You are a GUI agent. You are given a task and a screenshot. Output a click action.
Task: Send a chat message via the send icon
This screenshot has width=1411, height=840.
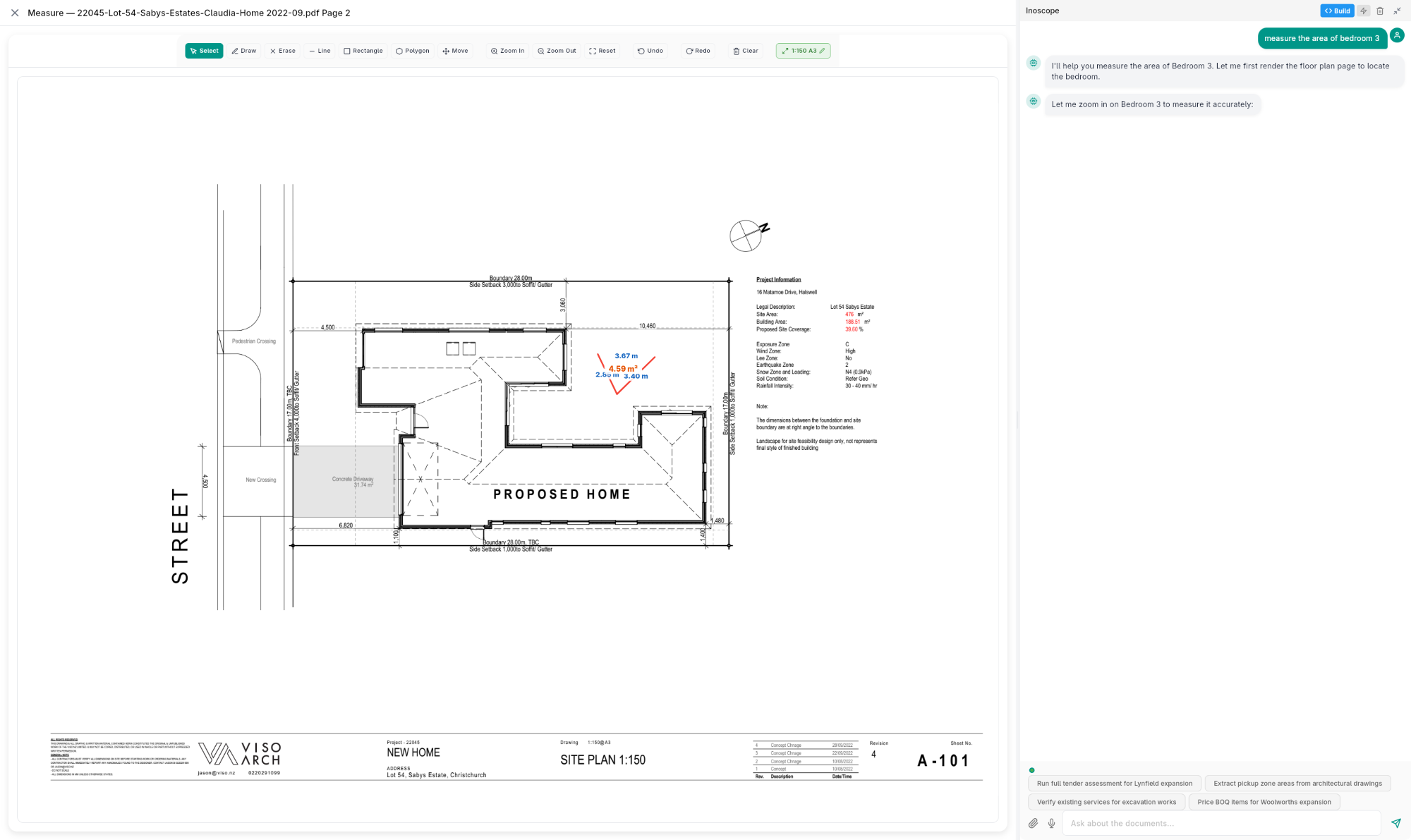[1395, 823]
